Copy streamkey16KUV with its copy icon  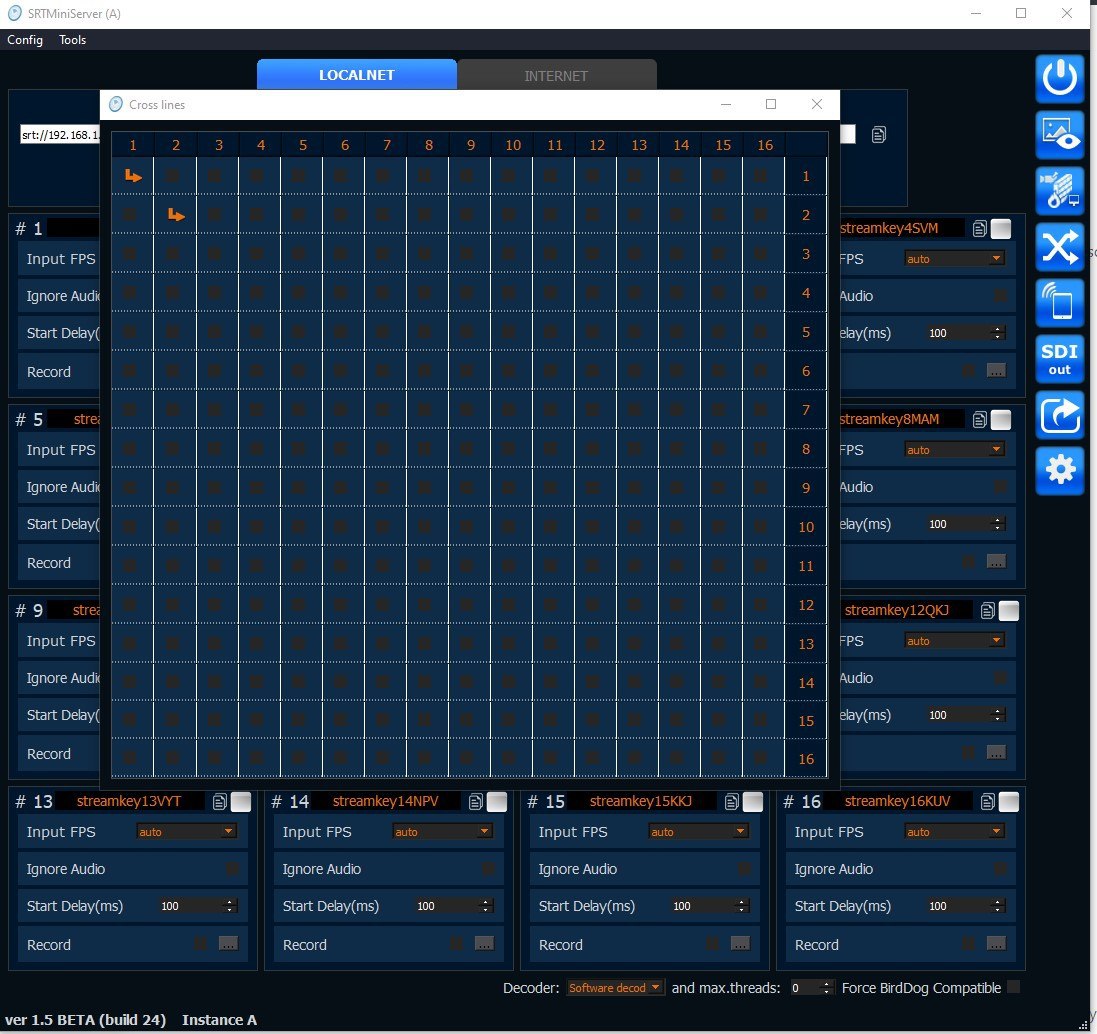(988, 802)
